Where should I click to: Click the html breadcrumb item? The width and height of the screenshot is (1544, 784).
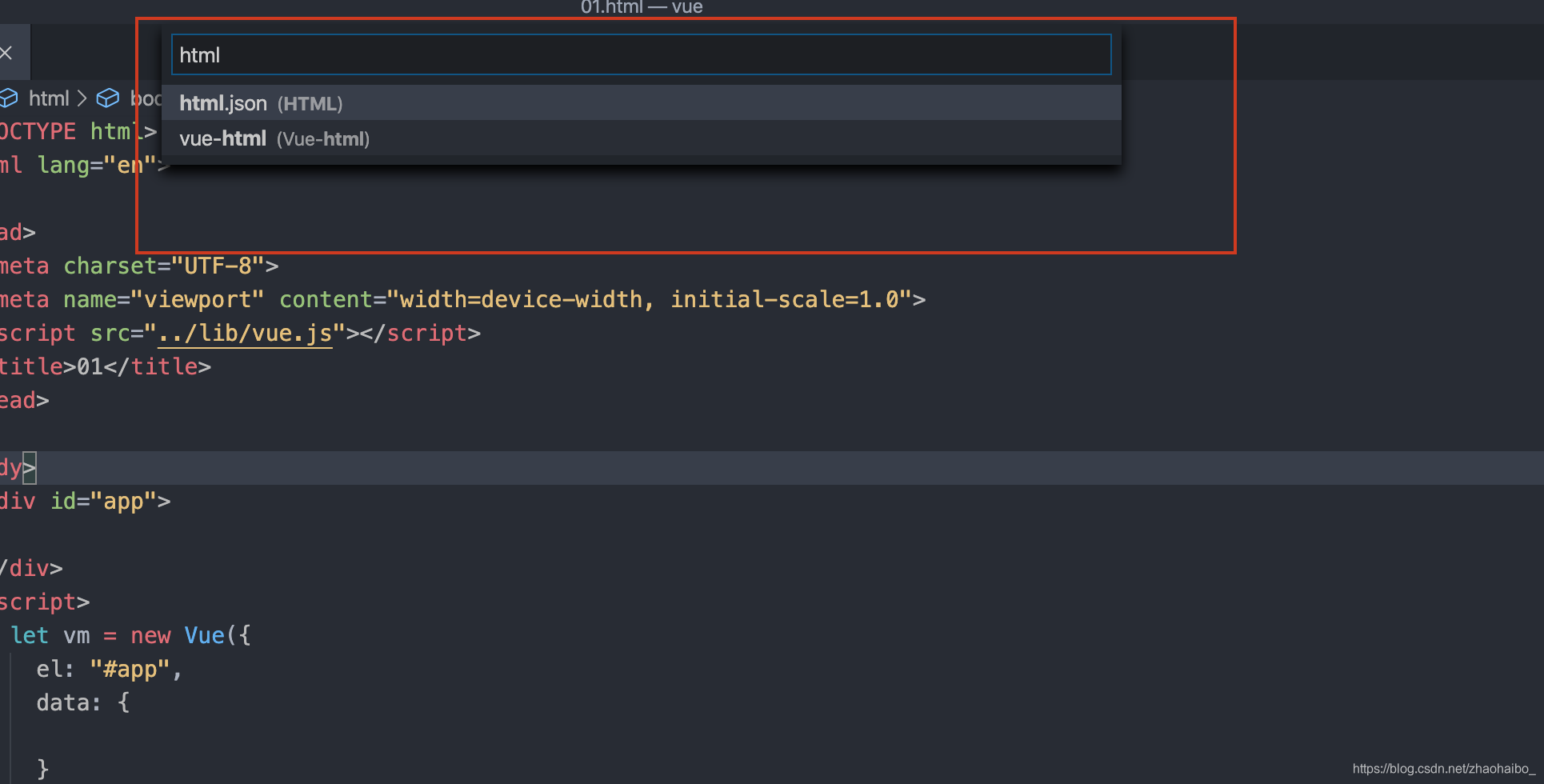coord(49,98)
